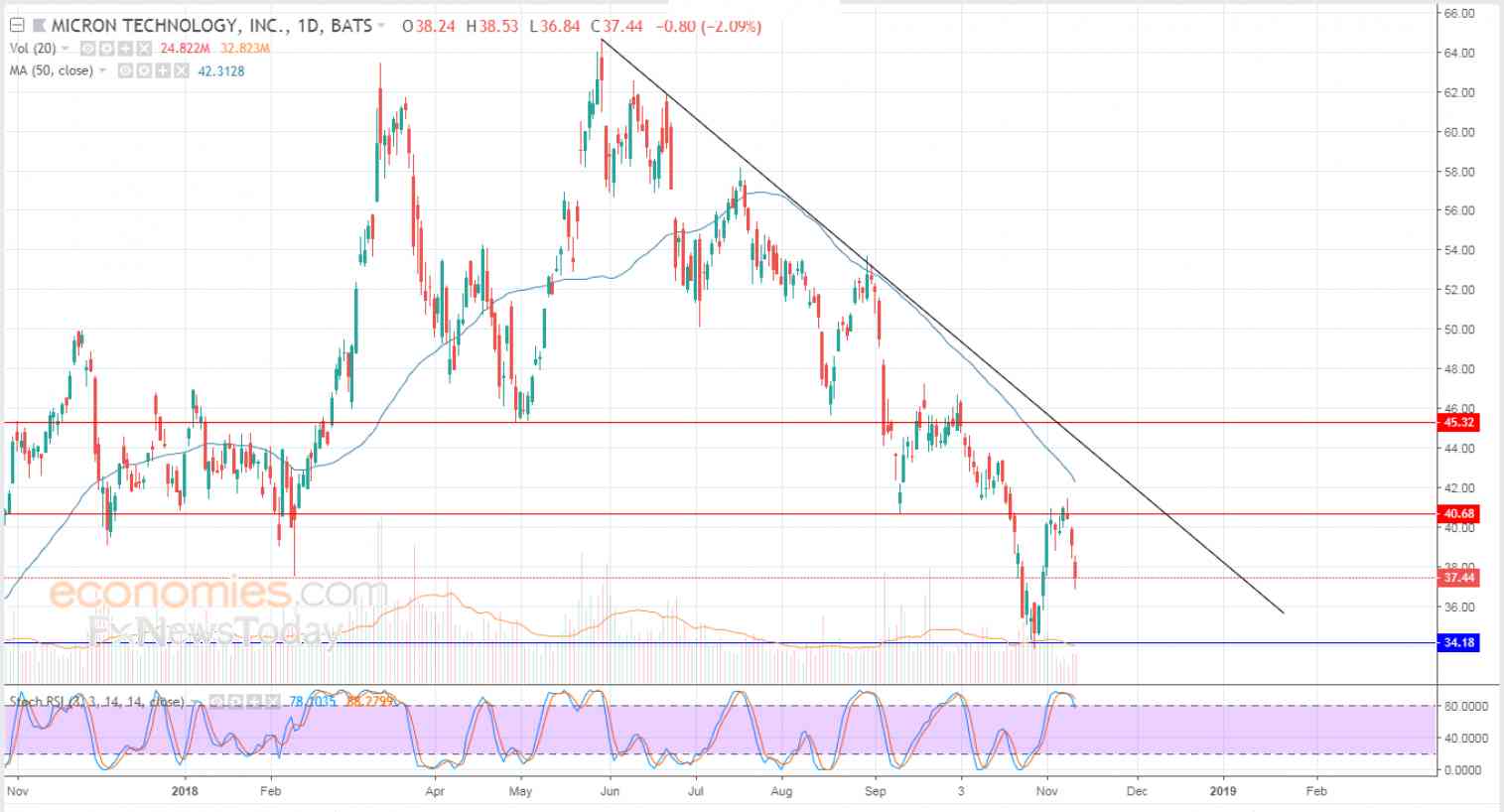Click the MICRON TECHNOLOGY, INC. title text
The height and width of the screenshot is (812, 1504).
coord(169,26)
